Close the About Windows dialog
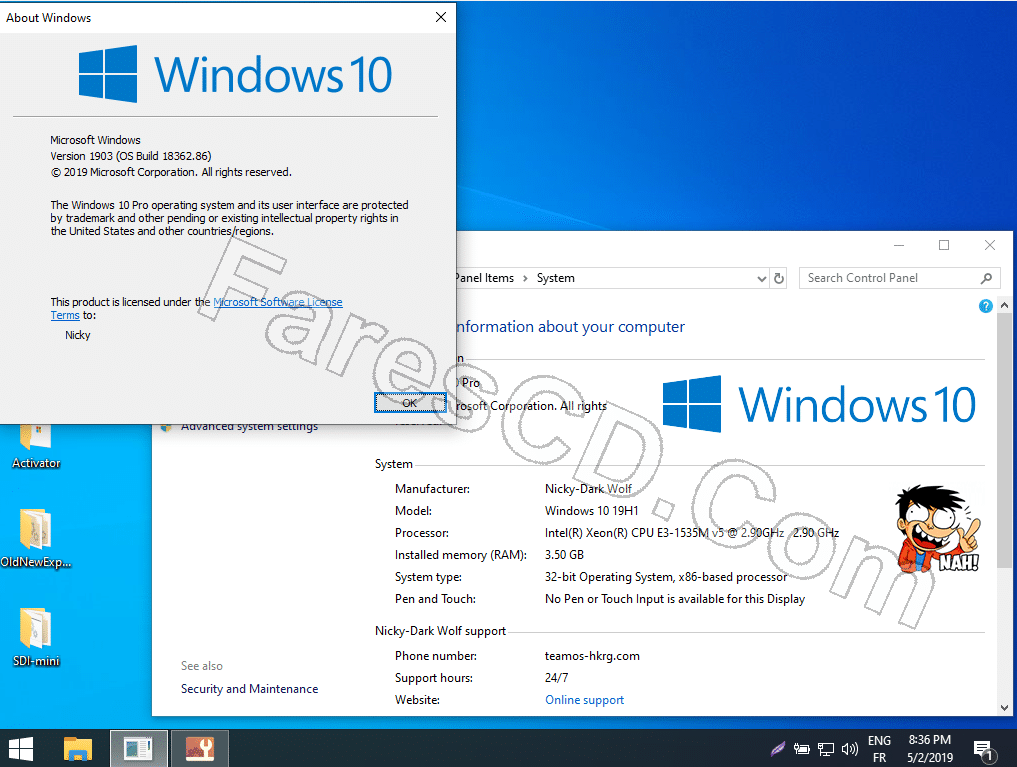Screen dimensions: 1017x767 [x=441, y=18]
